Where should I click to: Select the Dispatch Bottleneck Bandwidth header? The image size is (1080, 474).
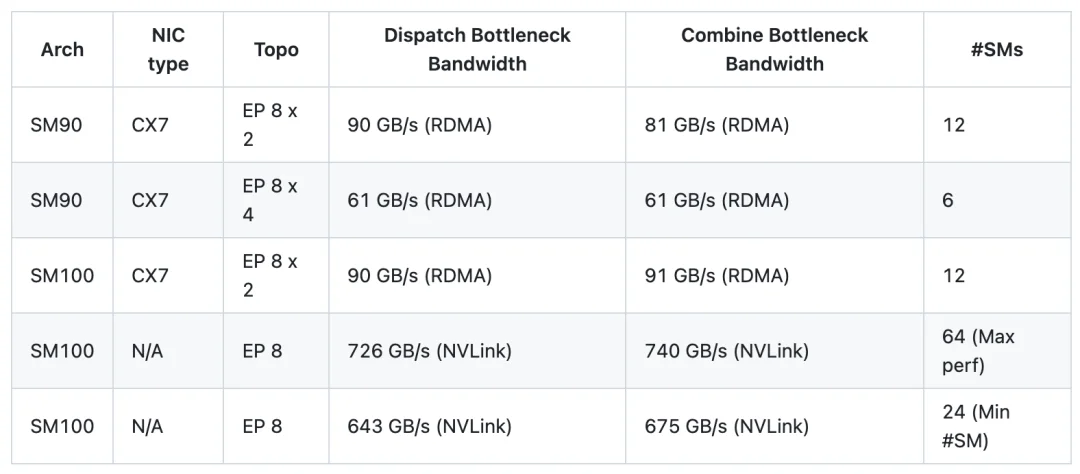477,49
